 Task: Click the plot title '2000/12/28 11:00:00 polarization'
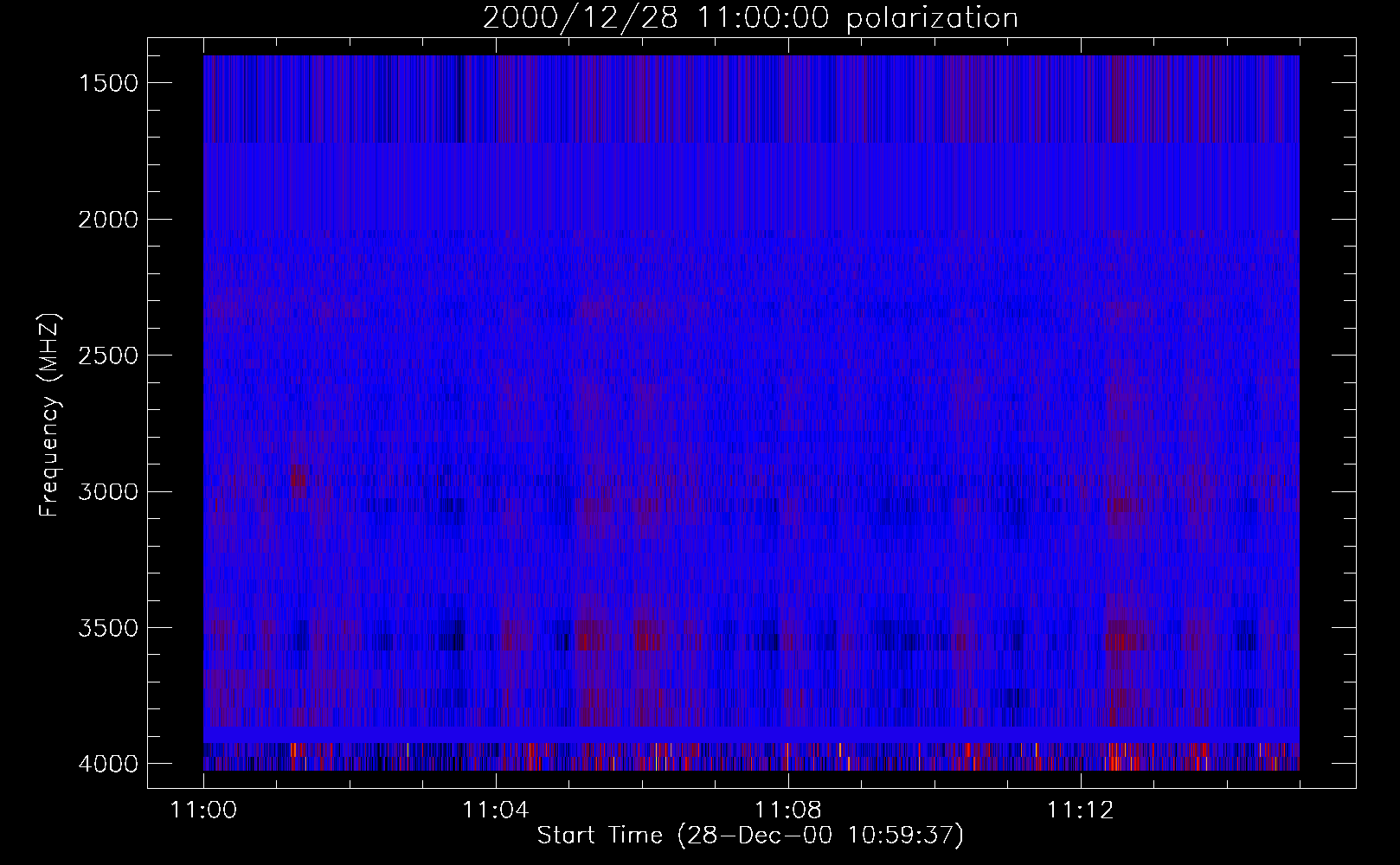coord(750,18)
